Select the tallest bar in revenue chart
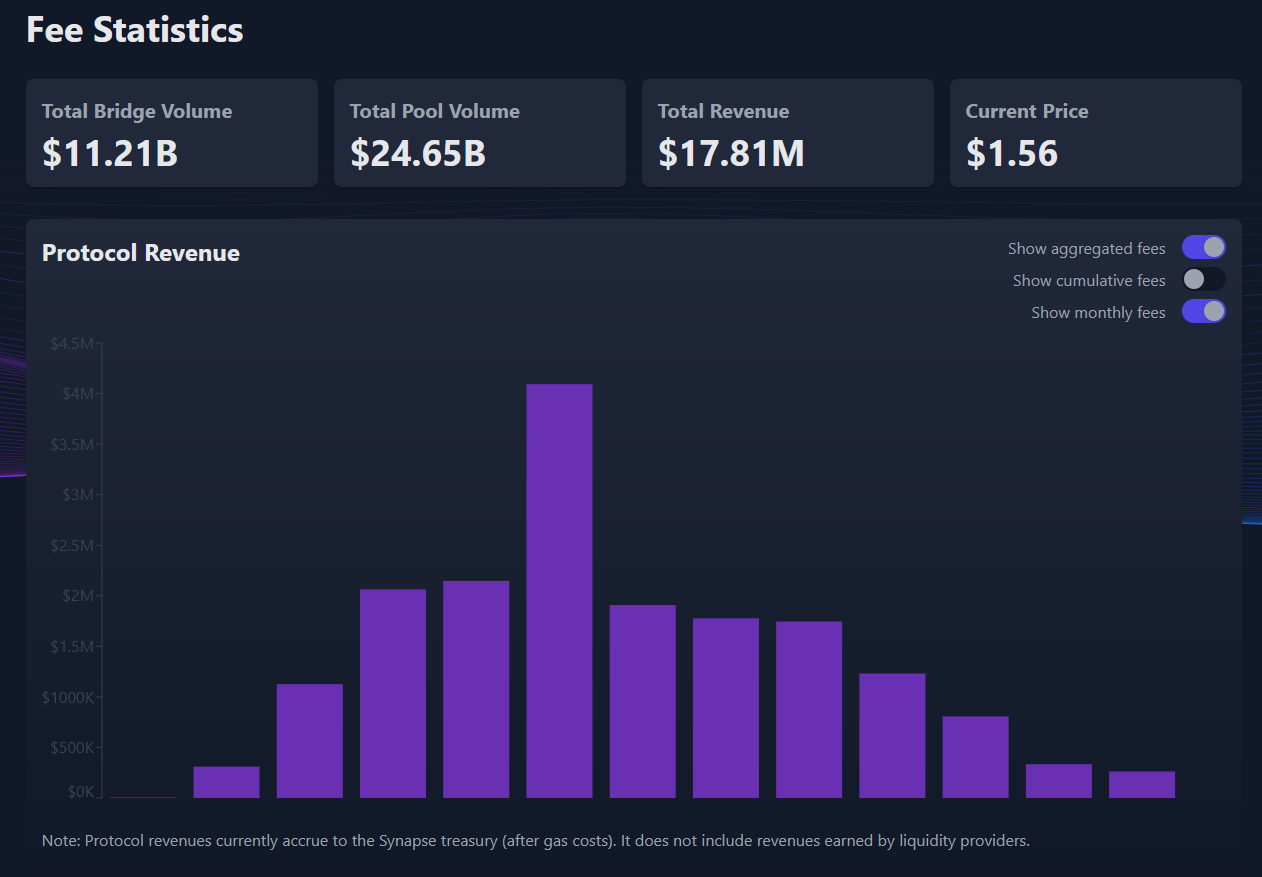Viewport: 1262px width, 877px height. [x=559, y=590]
